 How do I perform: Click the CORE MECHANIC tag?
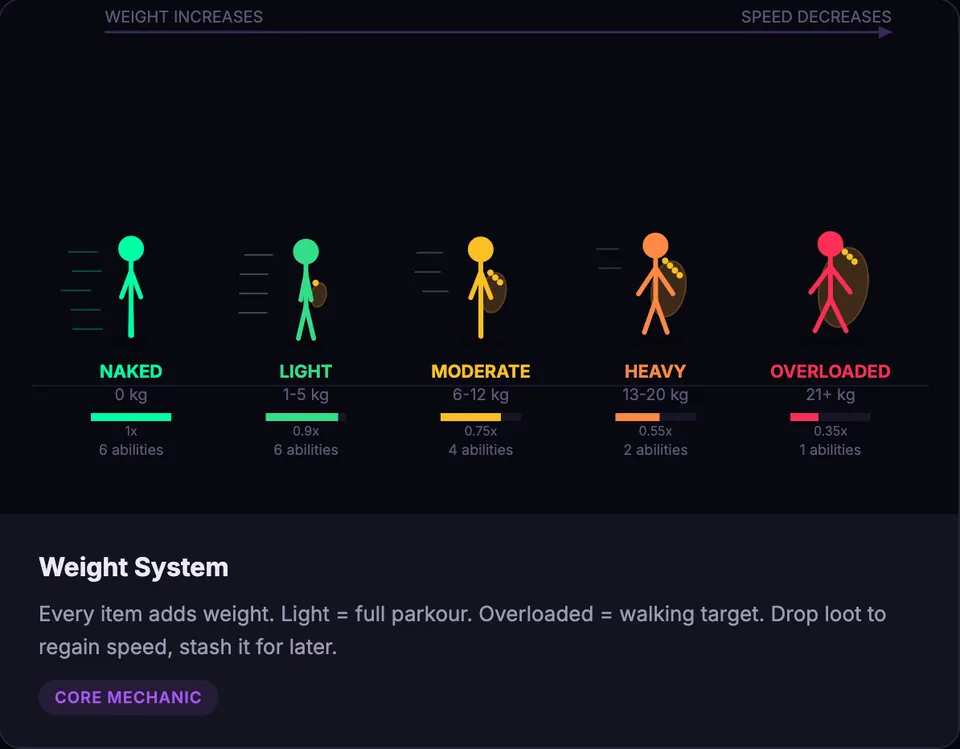point(128,697)
